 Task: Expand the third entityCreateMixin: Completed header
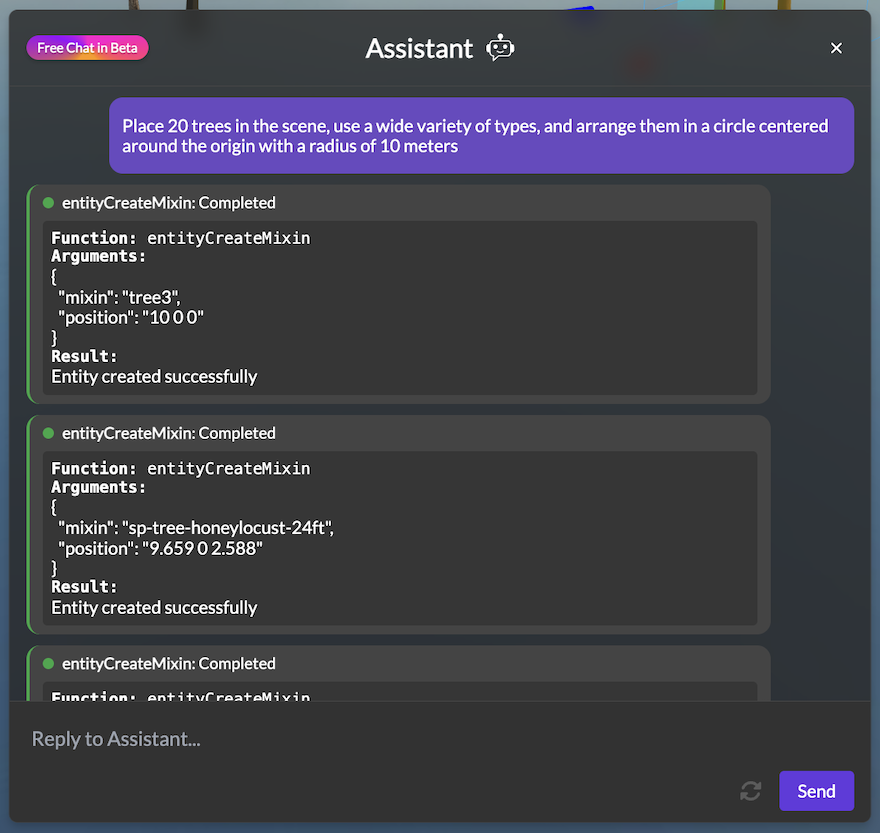tap(168, 663)
